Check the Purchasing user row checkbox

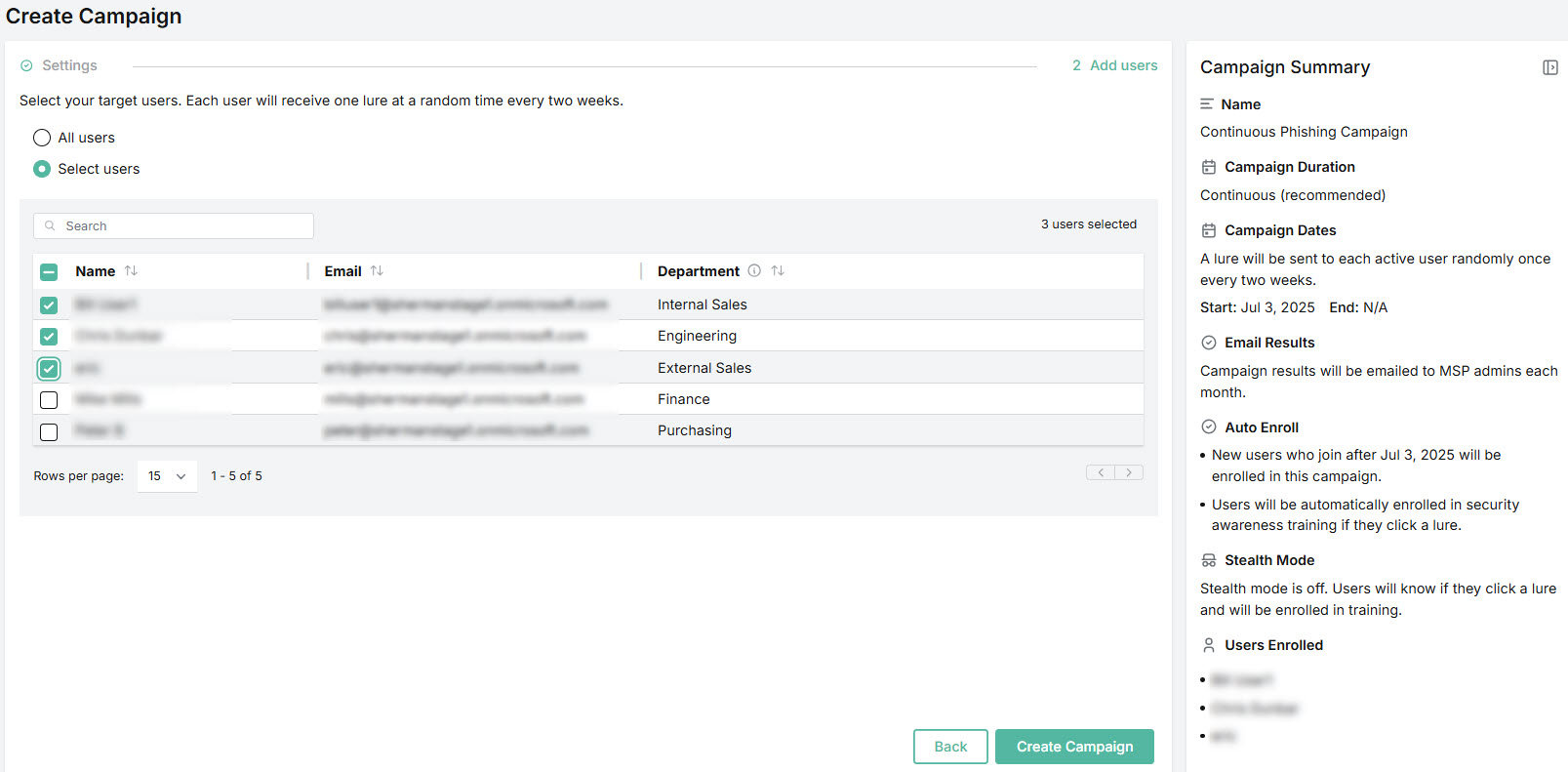[49, 431]
